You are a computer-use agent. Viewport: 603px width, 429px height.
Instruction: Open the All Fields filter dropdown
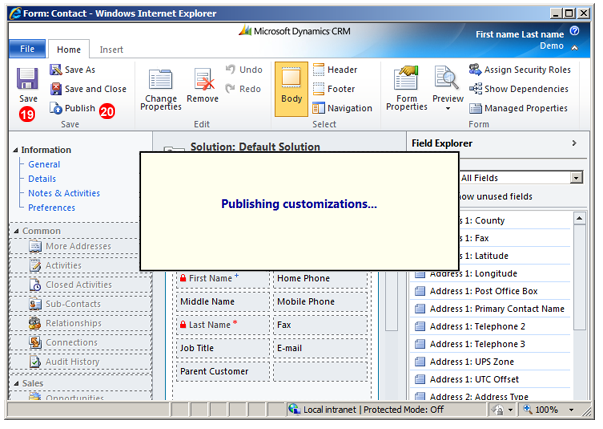[x=576, y=177]
